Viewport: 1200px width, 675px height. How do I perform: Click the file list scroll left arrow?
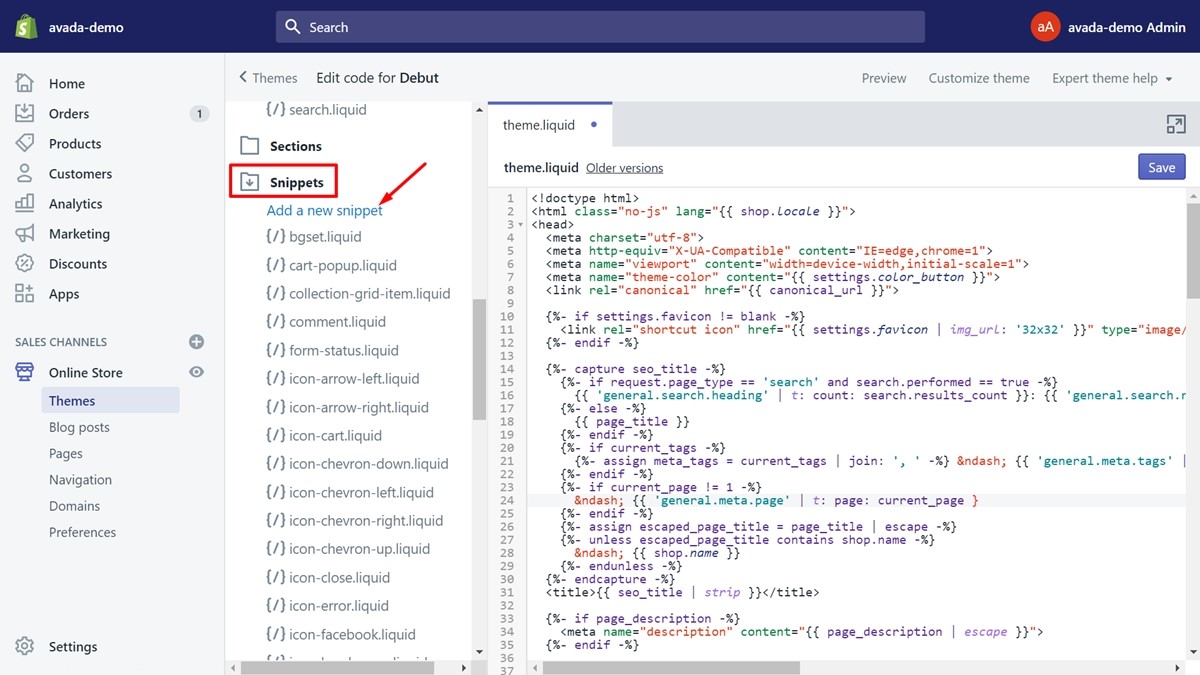coord(233,667)
